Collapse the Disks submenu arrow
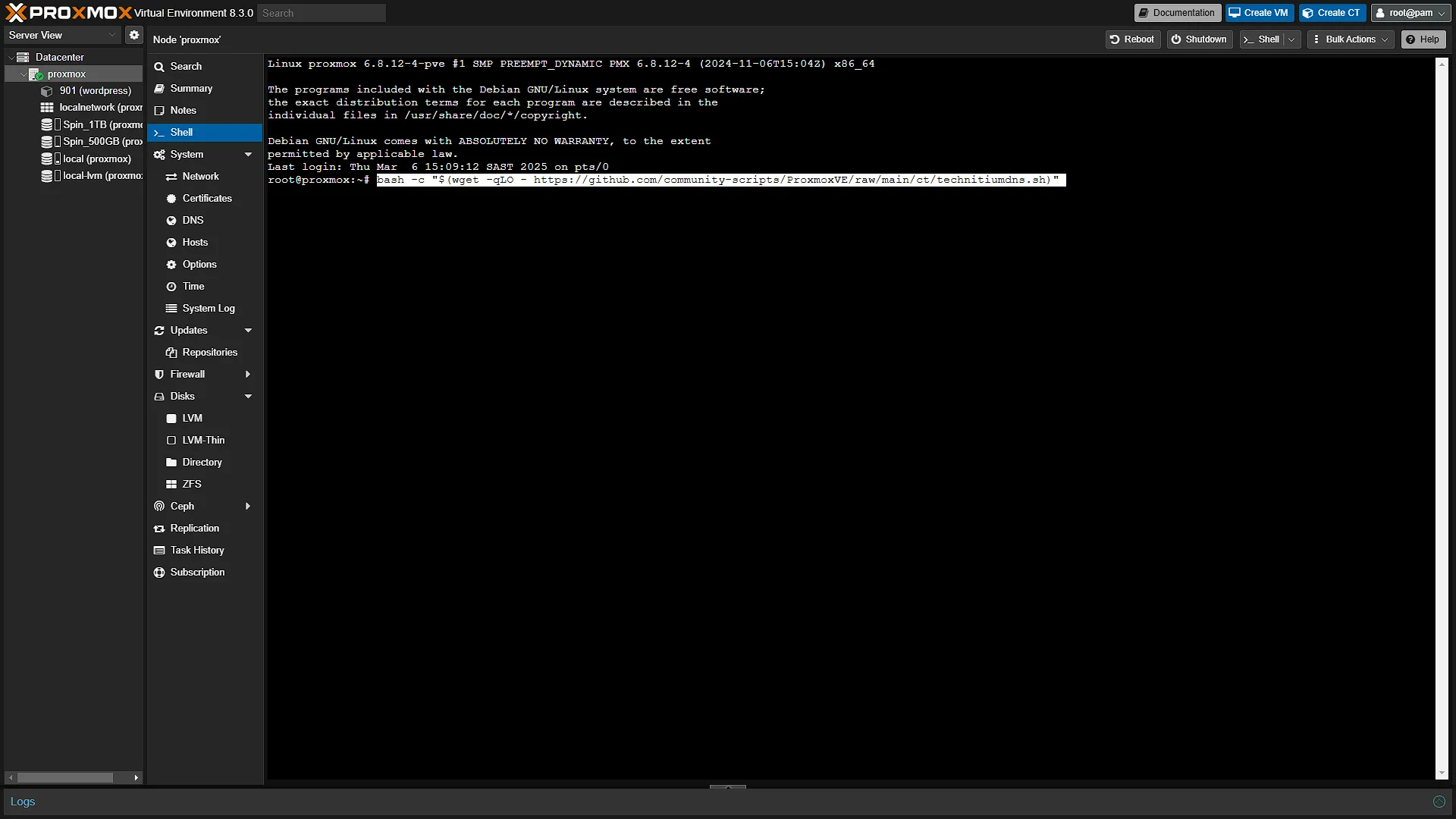Viewport: 1456px width, 819px height. 248,397
